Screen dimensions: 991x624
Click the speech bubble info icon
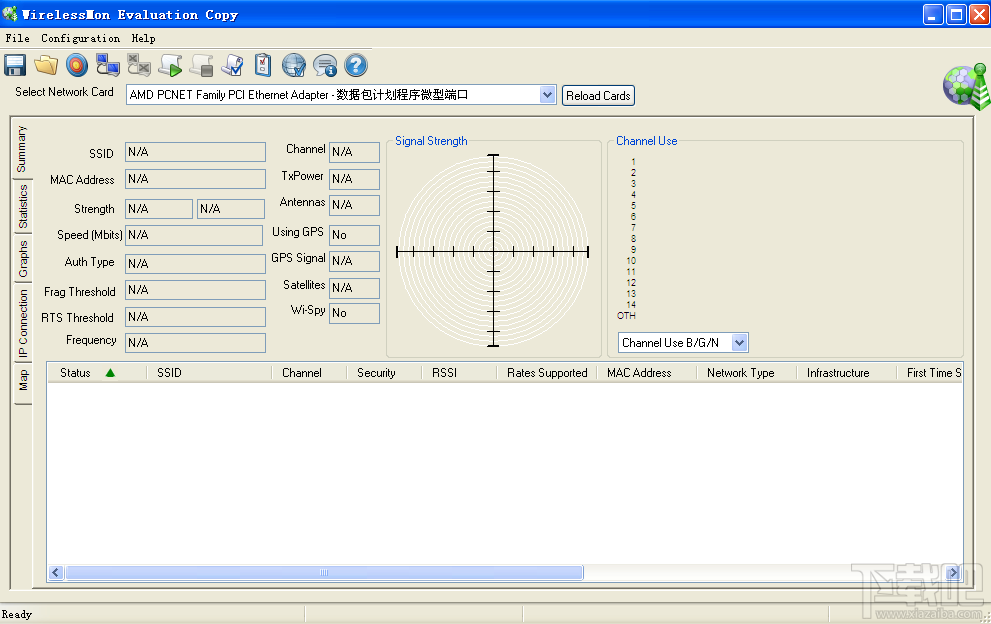coord(325,66)
